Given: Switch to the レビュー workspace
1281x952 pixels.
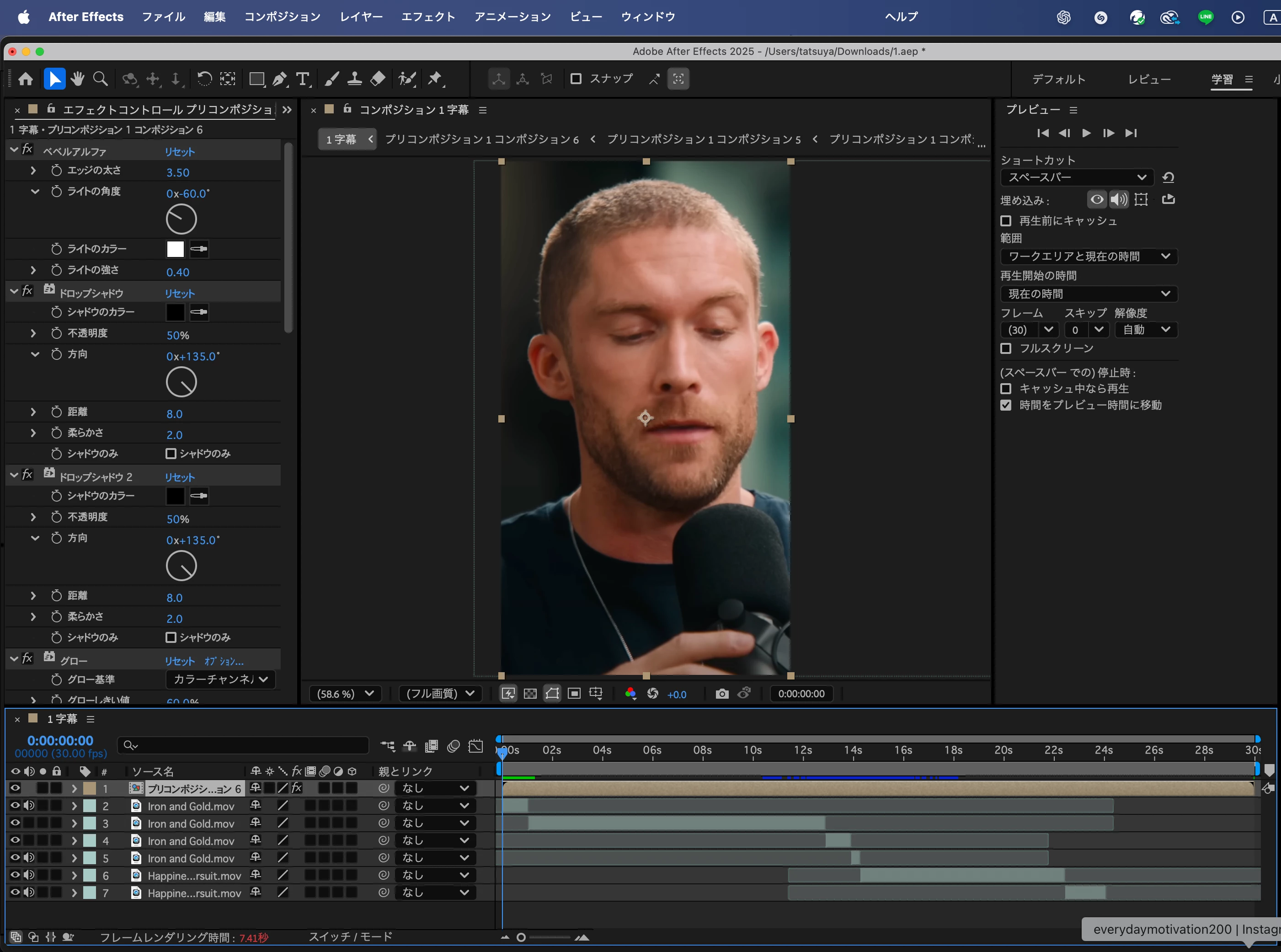Looking at the screenshot, I should click(x=1149, y=80).
